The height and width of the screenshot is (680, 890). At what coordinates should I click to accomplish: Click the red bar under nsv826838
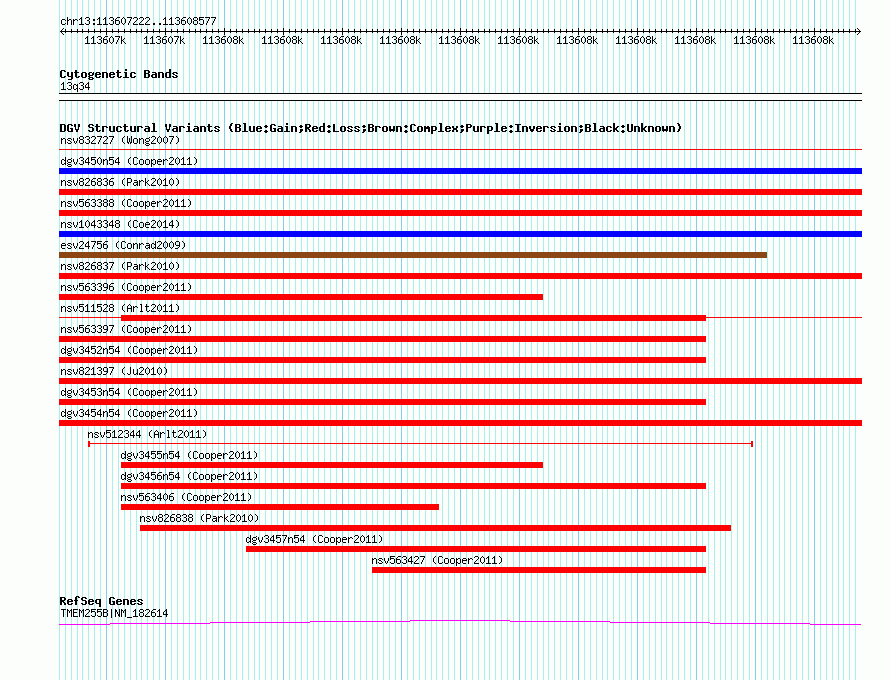pos(435,528)
